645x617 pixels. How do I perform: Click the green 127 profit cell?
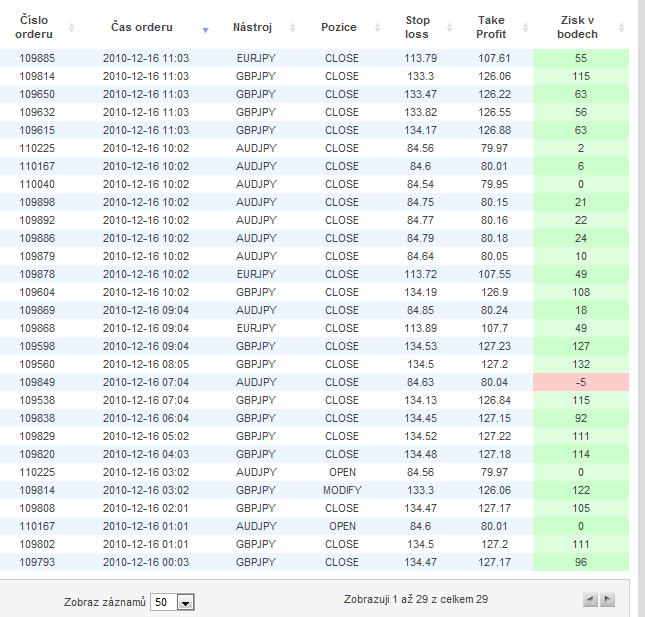tap(581, 346)
